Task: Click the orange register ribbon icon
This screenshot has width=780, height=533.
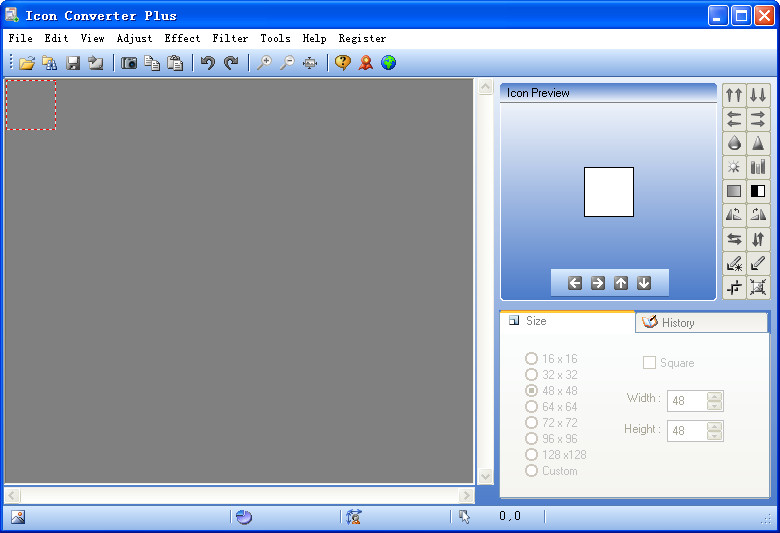Action: click(x=366, y=63)
